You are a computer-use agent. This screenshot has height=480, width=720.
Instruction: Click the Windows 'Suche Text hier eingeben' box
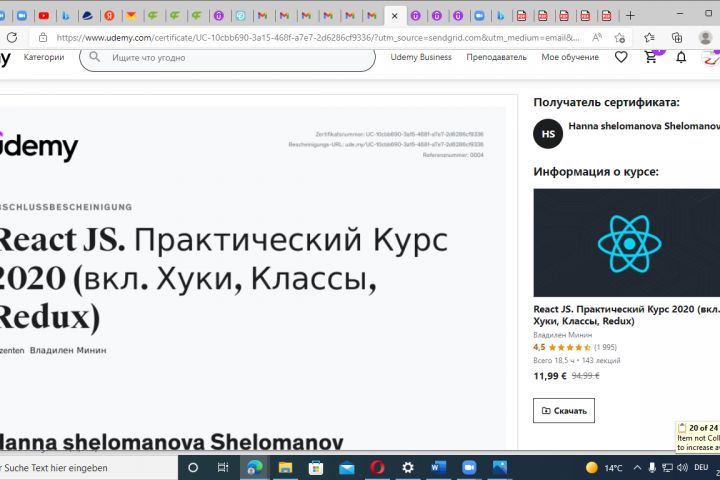coord(89,468)
